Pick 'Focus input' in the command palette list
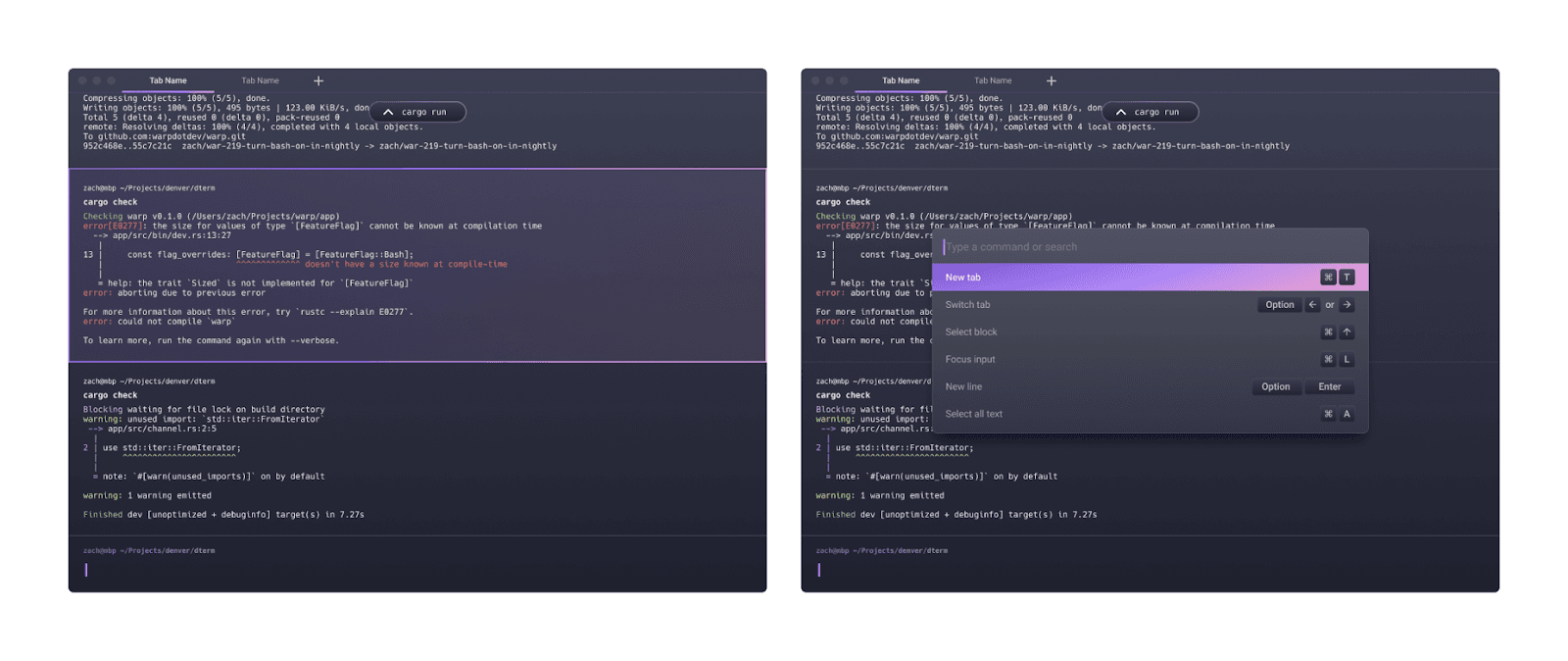The width and height of the screenshot is (1568, 661). [970, 360]
